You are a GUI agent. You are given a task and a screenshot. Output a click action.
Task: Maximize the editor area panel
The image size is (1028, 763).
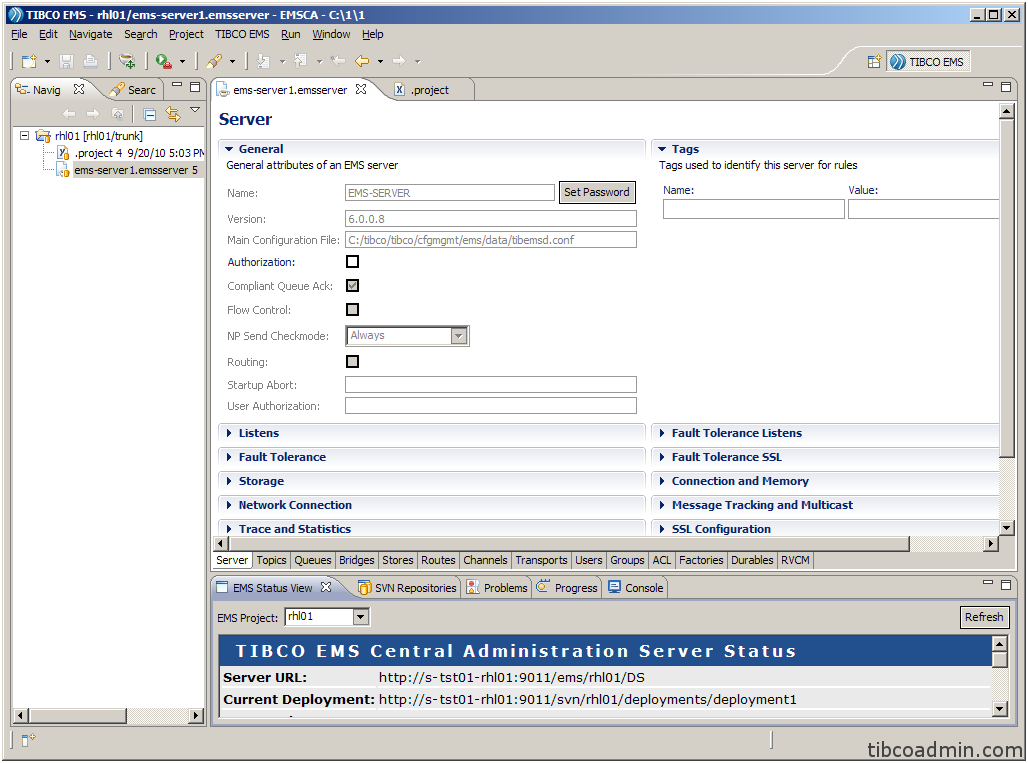tap(1006, 86)
